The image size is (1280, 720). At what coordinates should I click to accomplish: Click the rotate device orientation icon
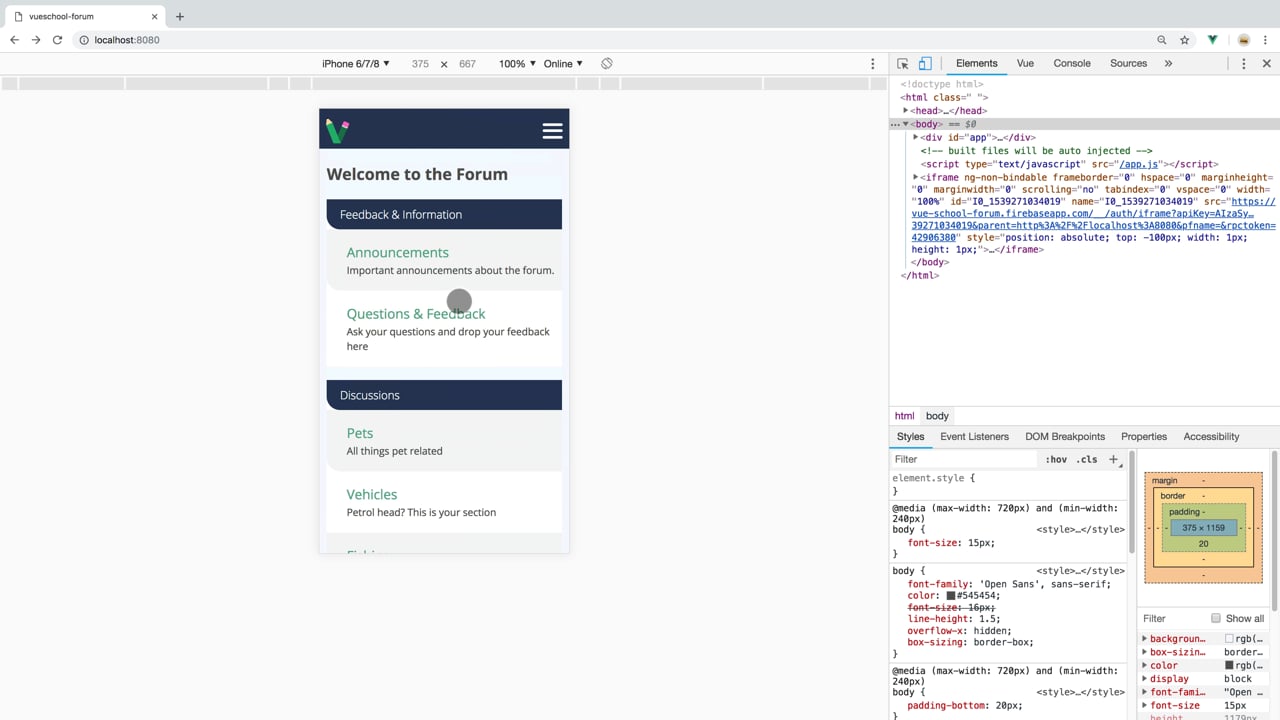point(606,63)
